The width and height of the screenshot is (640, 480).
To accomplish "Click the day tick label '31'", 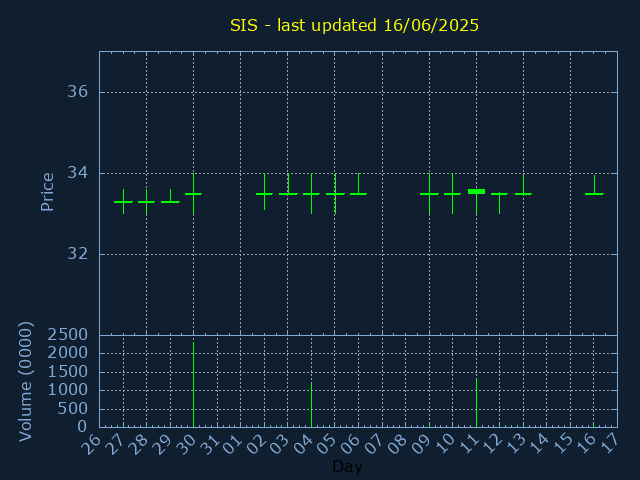I will coord(209,444).
